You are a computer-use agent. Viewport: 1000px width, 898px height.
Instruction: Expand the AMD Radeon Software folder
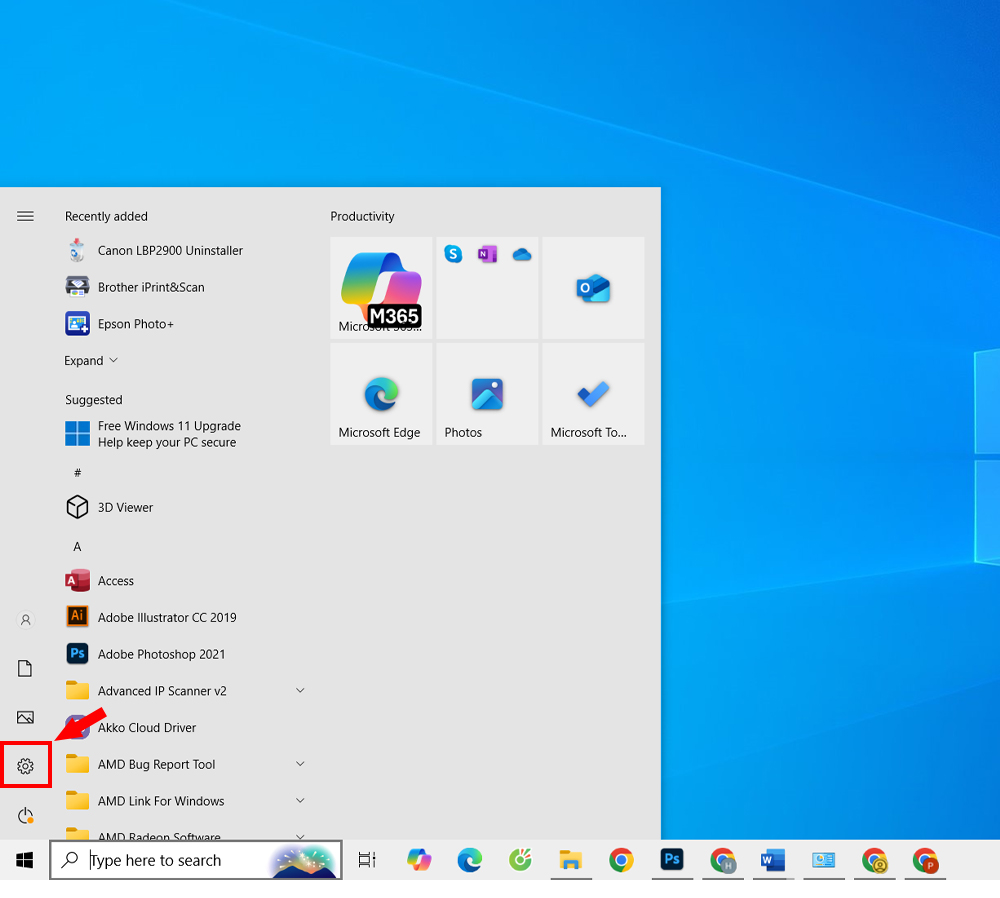pos(300,835)
